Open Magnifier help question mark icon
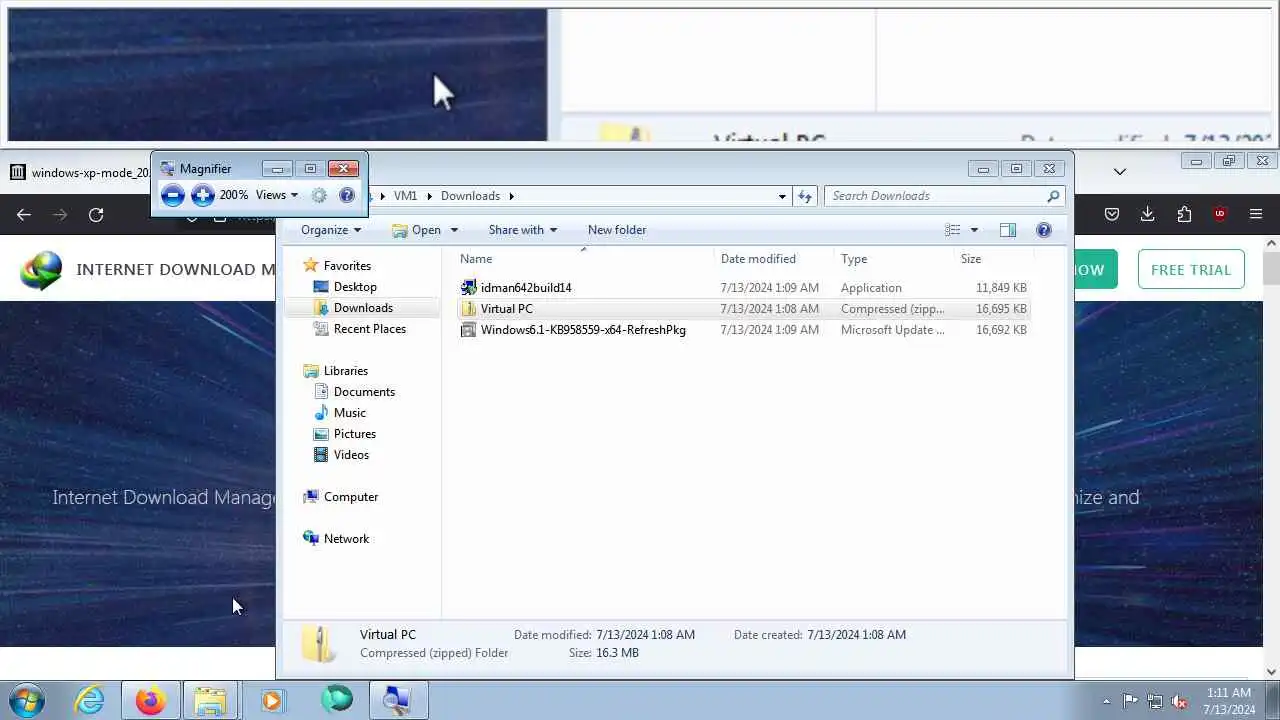Image resolution: width=1280 pixels, height=720 pixels. [347, 196]
